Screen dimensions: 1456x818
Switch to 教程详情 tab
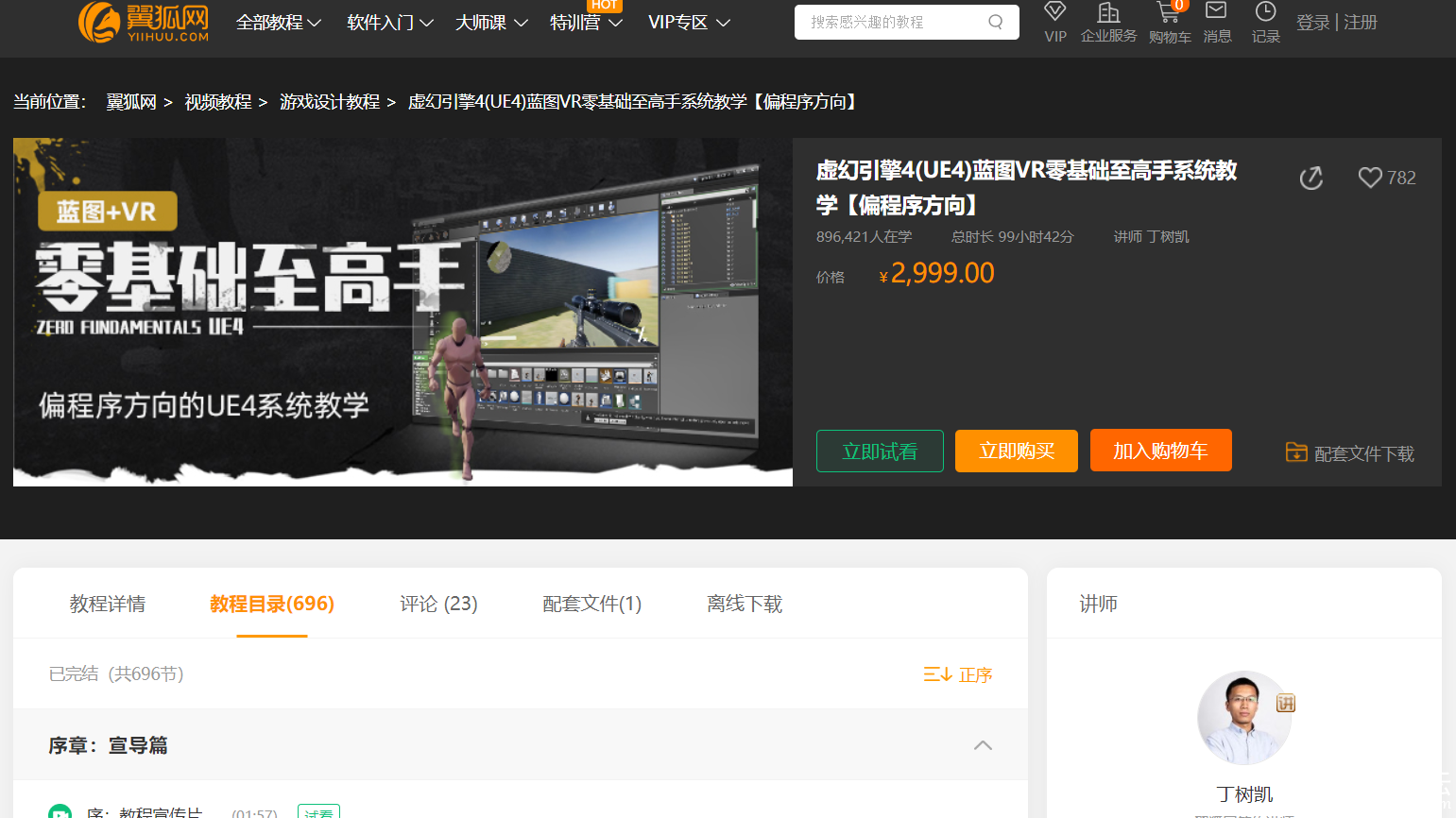coord(108,604)
